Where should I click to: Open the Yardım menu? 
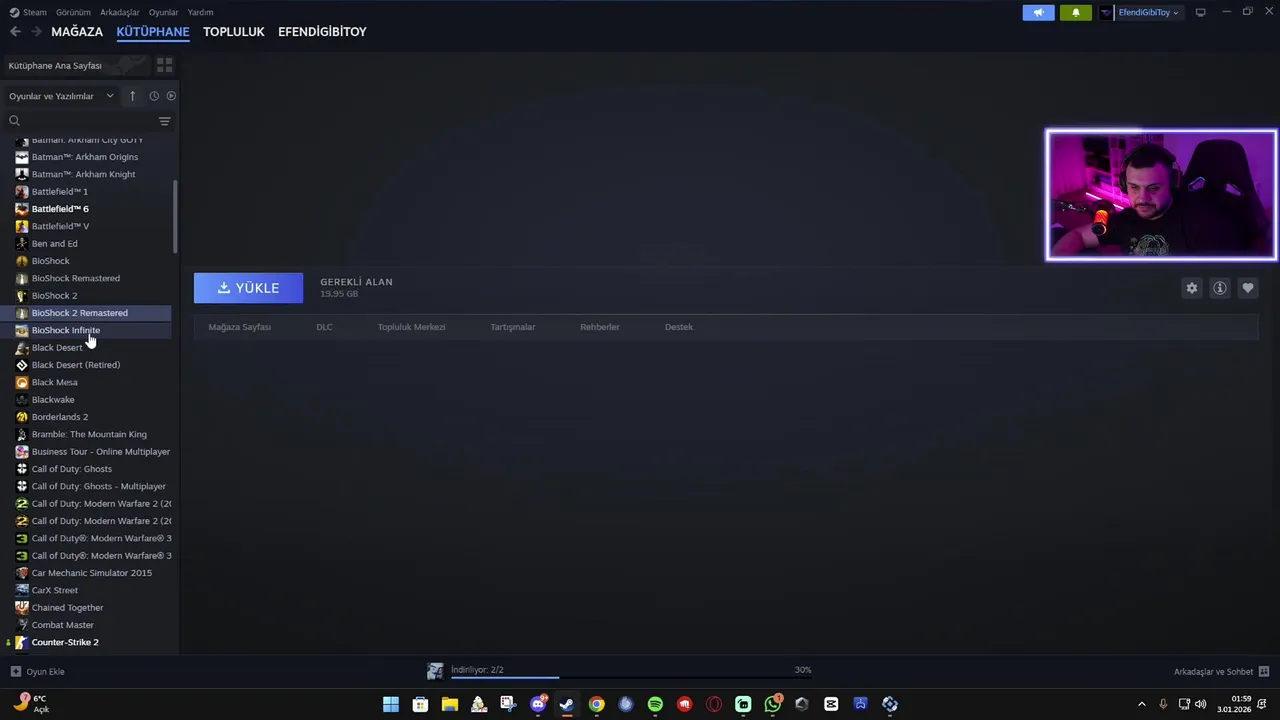200,12
